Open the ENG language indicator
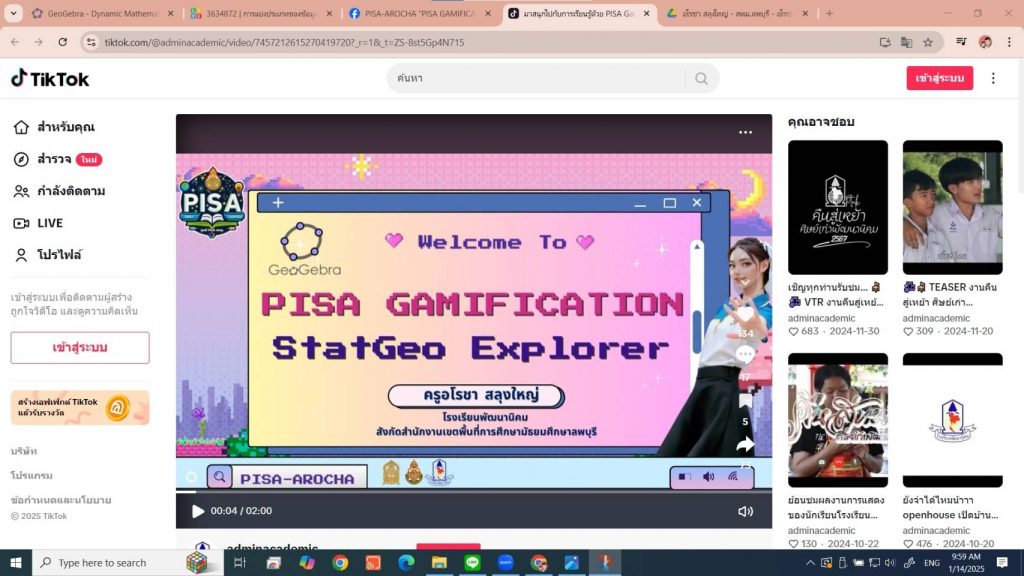This screenshot has height=576, width=1024. click(932, 563)
